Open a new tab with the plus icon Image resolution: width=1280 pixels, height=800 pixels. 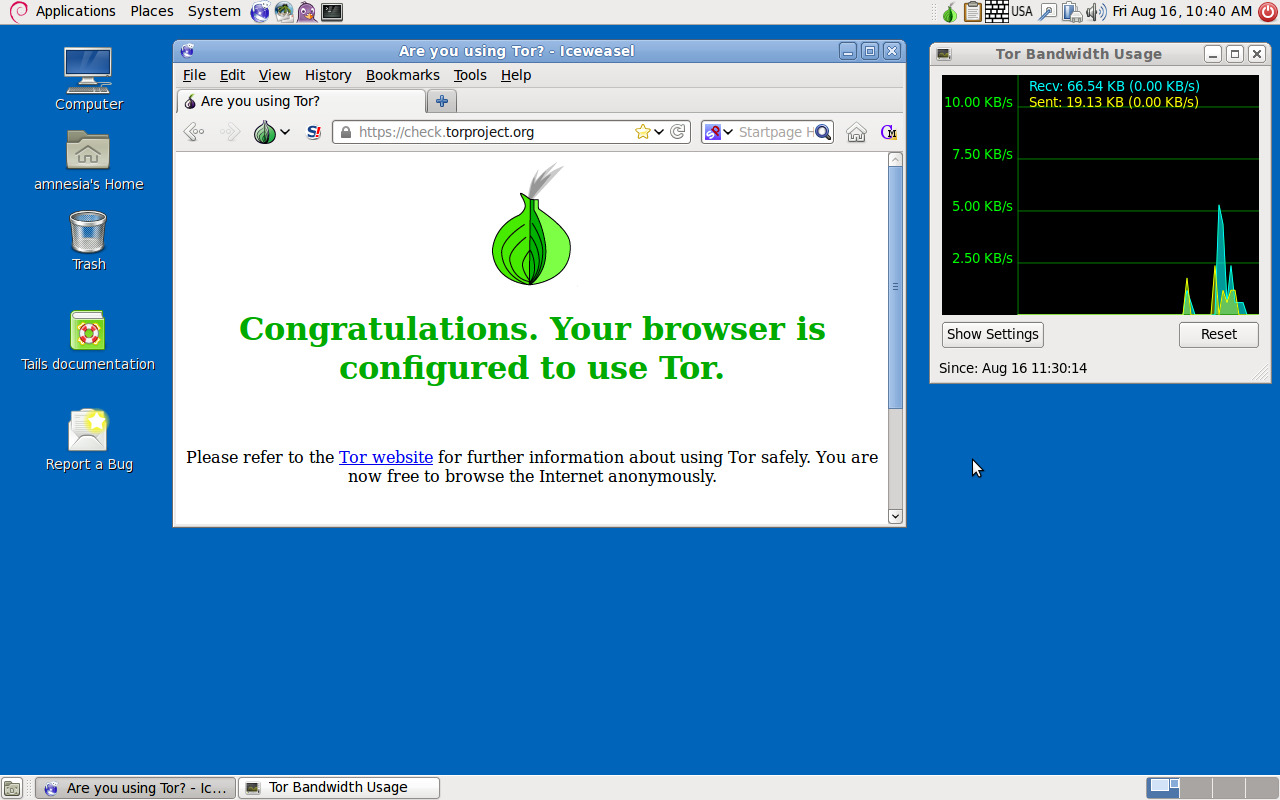click(441, 101)
